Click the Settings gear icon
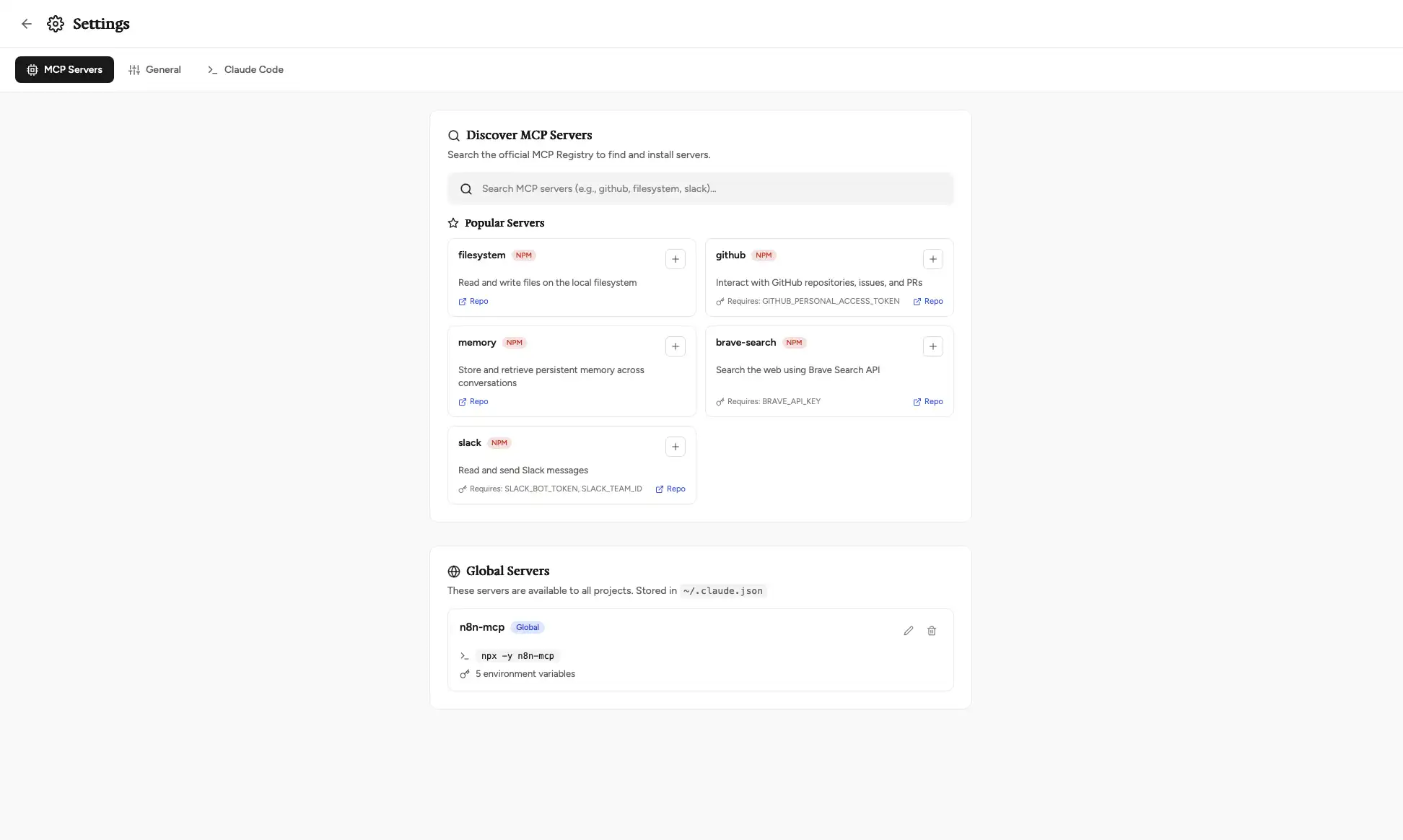Image resolution: width=1403 pixels, height=840 pixels. [x=56, y=23]
